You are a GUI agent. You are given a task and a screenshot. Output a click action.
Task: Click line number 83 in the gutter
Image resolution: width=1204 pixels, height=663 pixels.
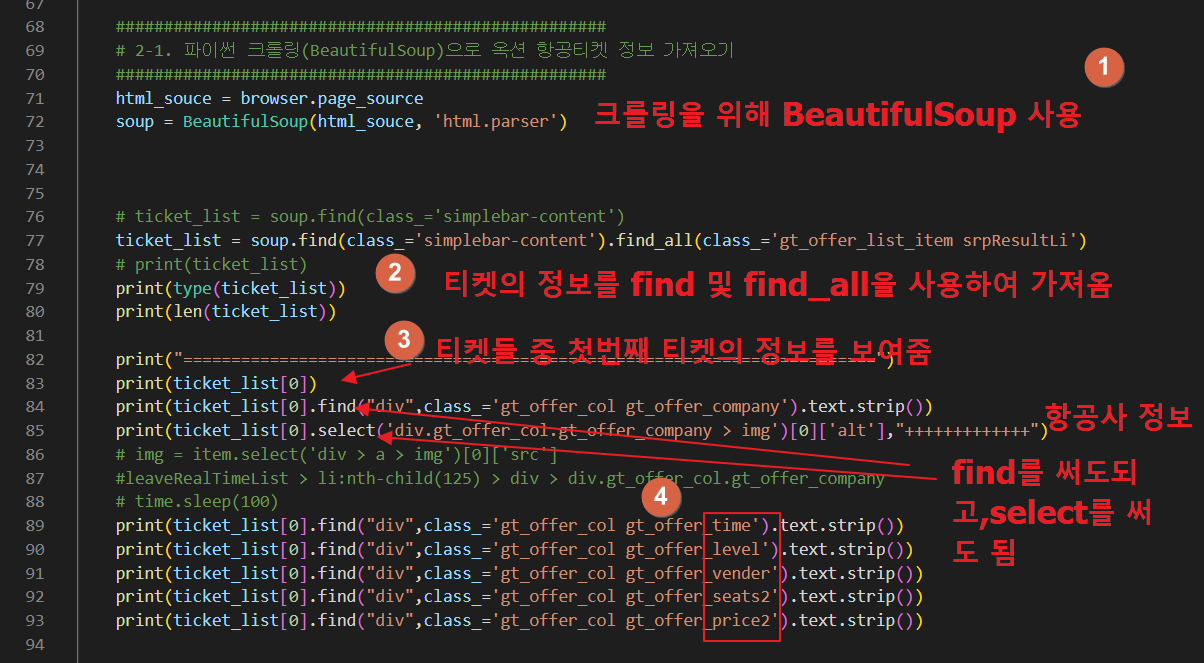click(35, 383)
